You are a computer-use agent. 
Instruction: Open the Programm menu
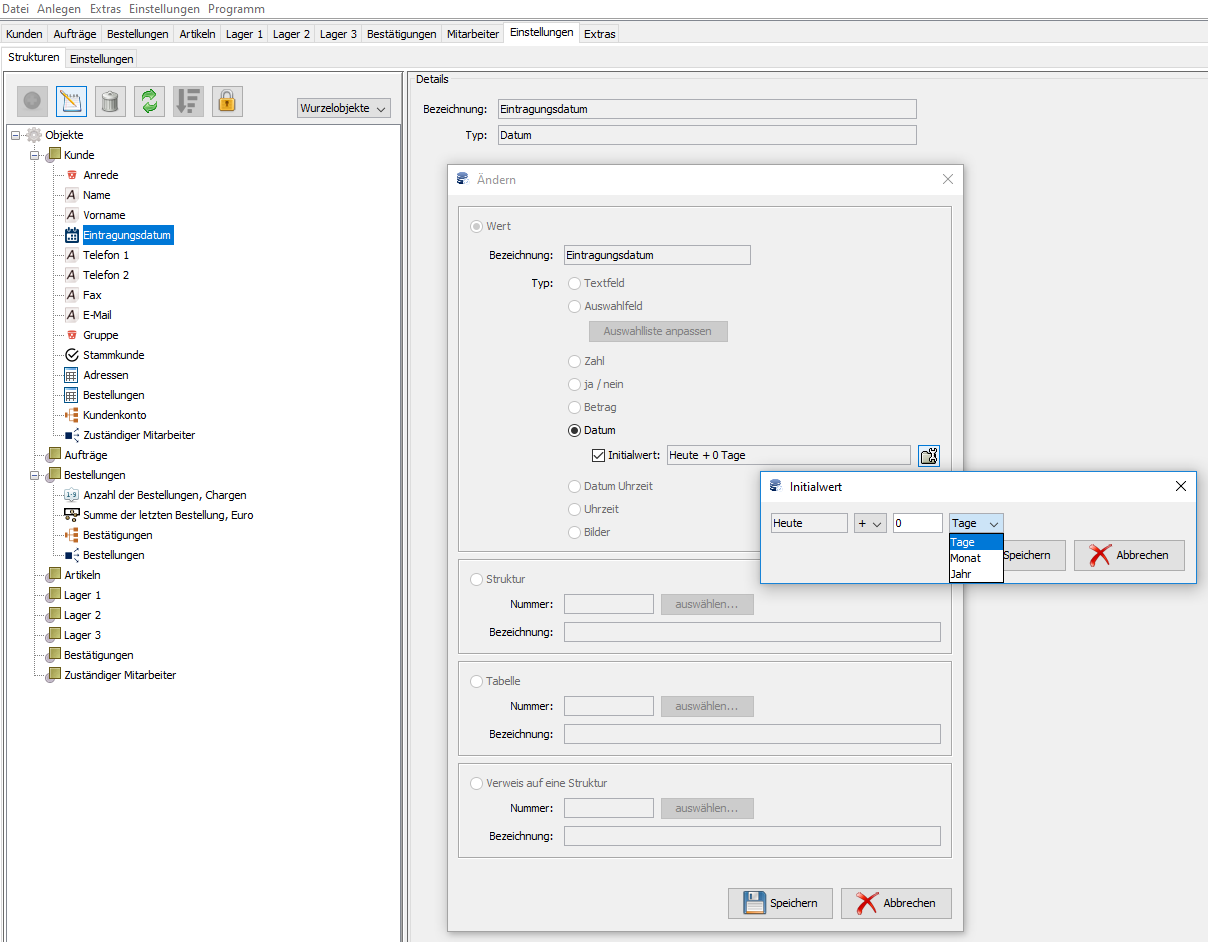(236, 8)
